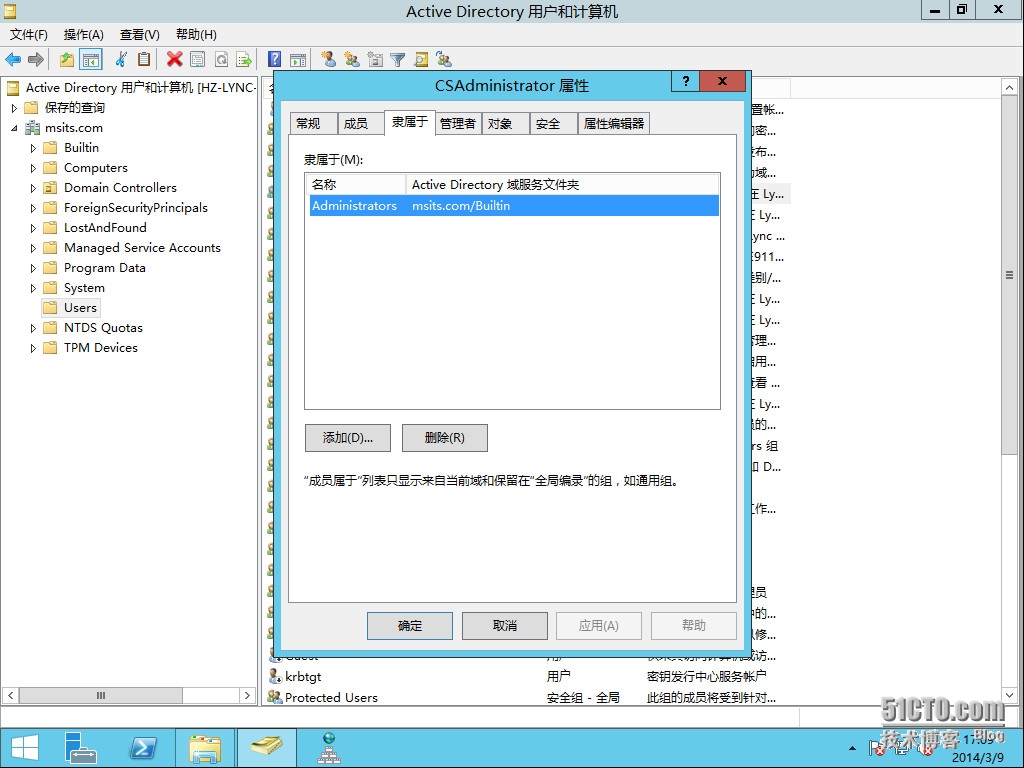Viewport: 1024px width, 768px height.
Task: Expand the Computers container node
Action: coord(33,168)
